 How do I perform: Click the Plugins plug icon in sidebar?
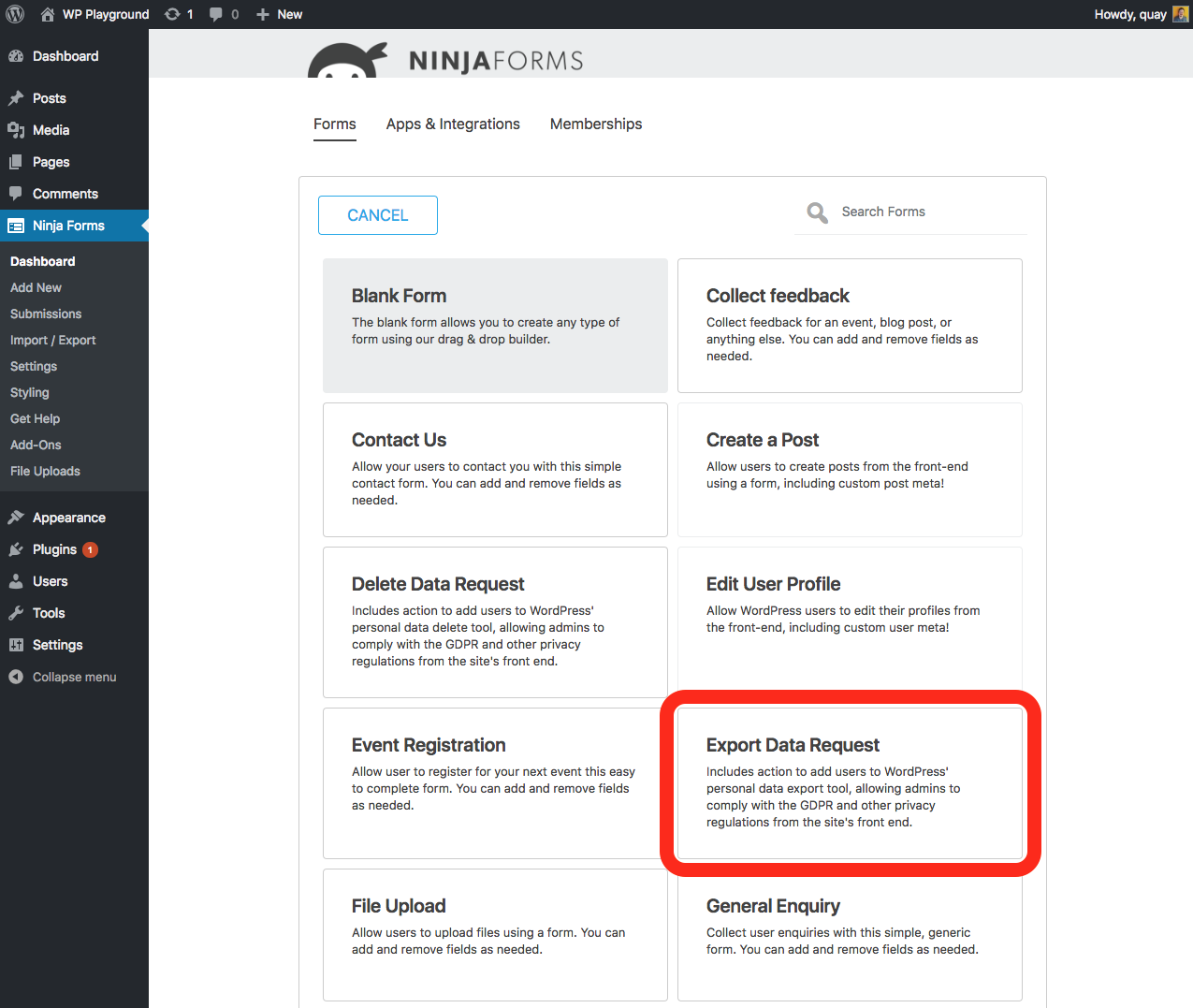tap(16, 549)
